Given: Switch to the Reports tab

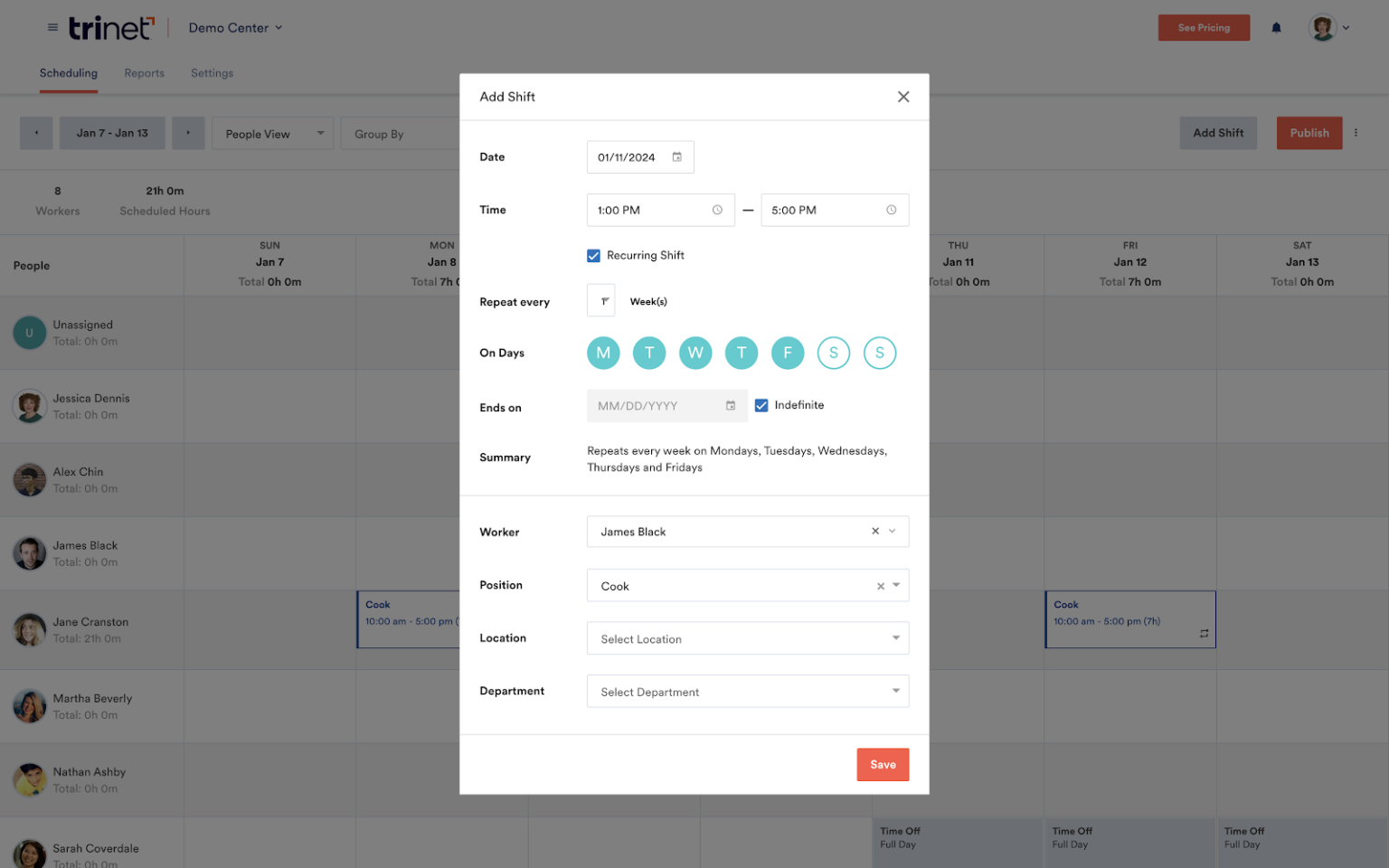Looking at the screenshot, I should (x=144, y=73).
